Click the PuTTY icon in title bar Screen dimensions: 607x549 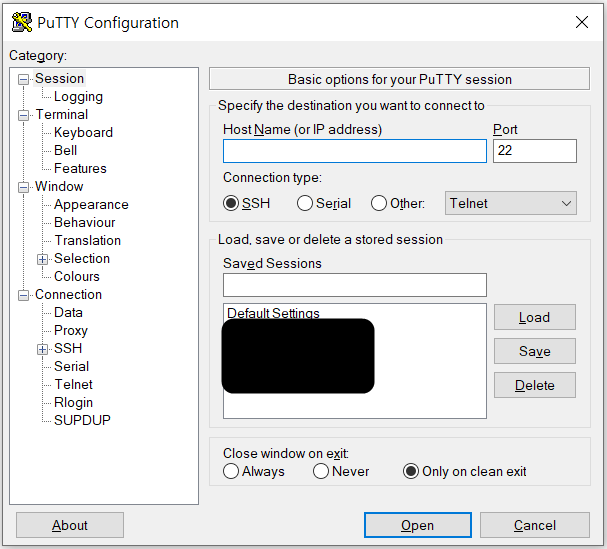(x=22, y=22)
